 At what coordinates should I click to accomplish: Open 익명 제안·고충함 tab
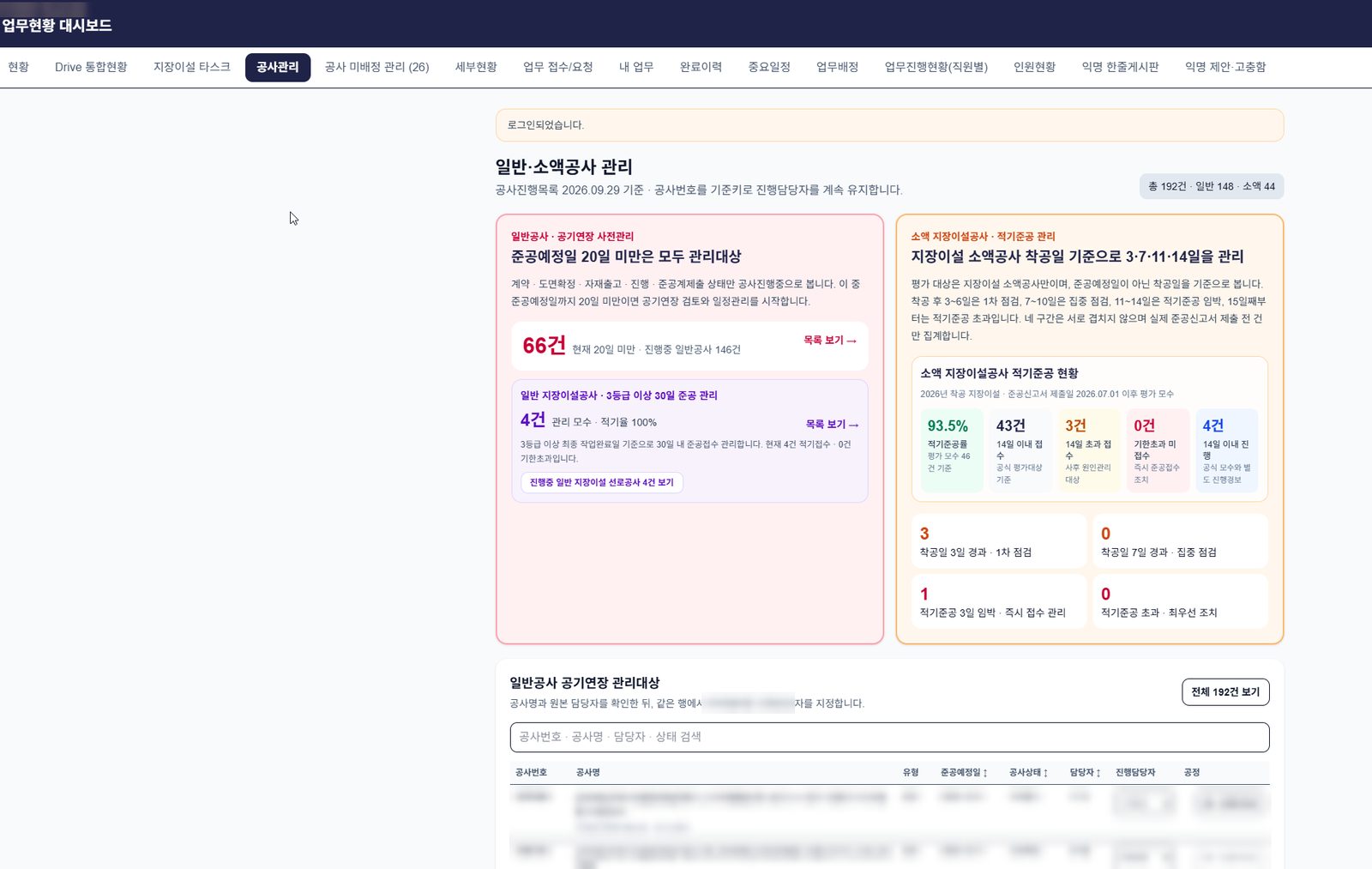pyautogui.click(x=1225, y=67)
